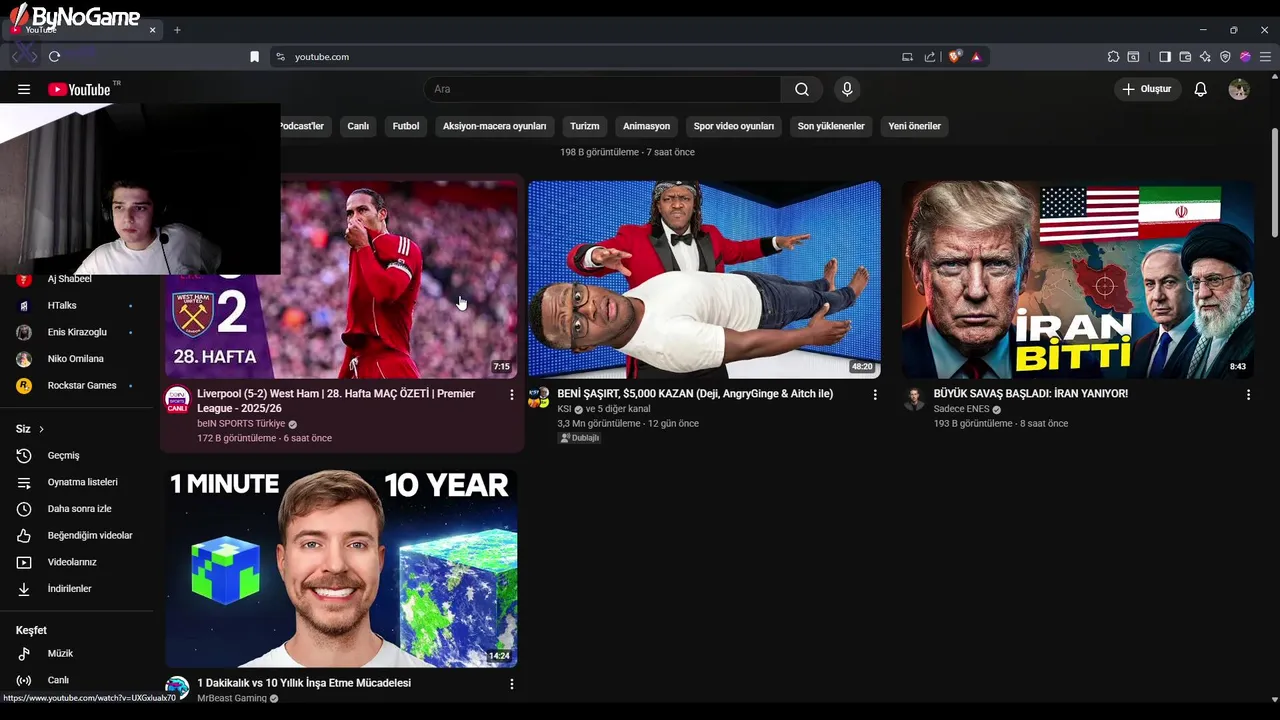
Task: Click the Ara search input field
Action: click(x=602, y=89)
